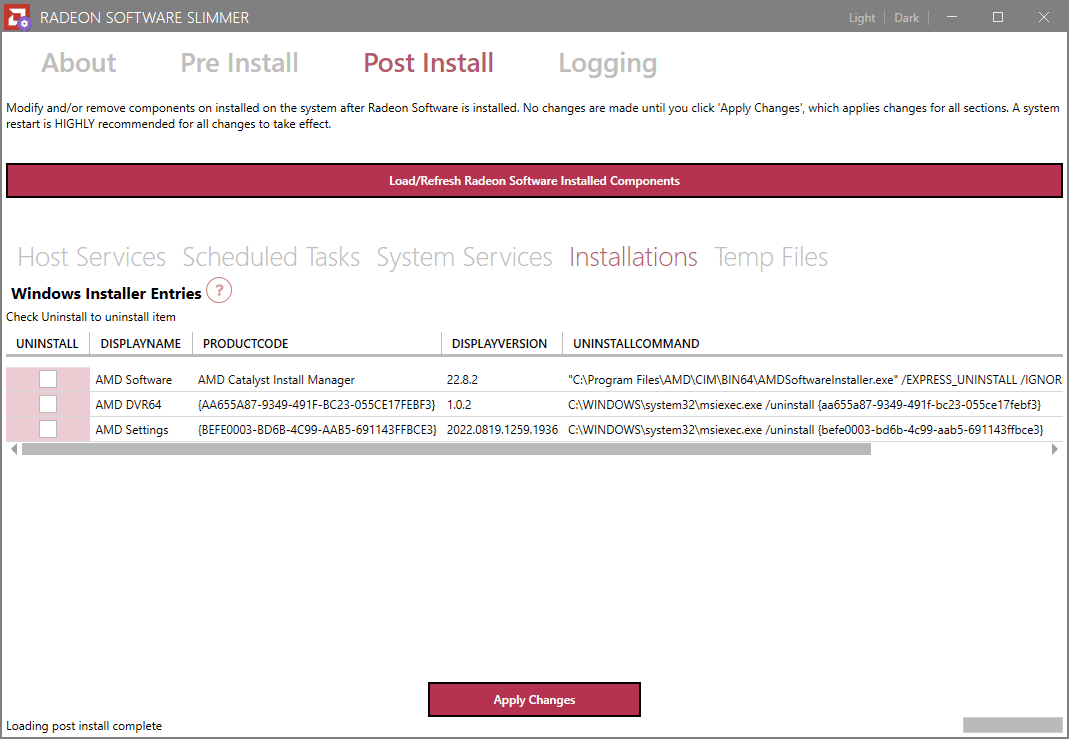Switch to Temp Files section
This screenshot has width=1069, height=739.
771,257
